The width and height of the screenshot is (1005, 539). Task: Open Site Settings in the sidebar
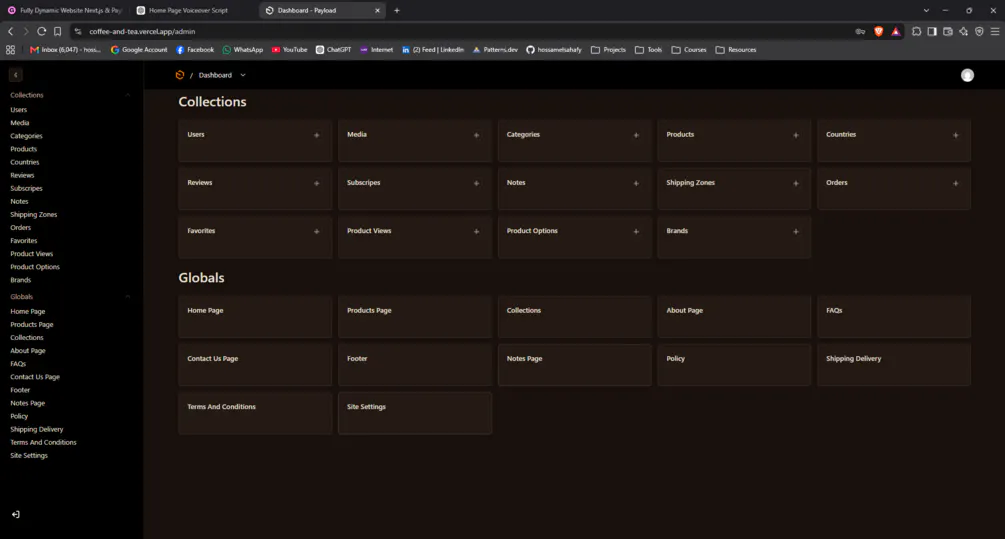29,456
